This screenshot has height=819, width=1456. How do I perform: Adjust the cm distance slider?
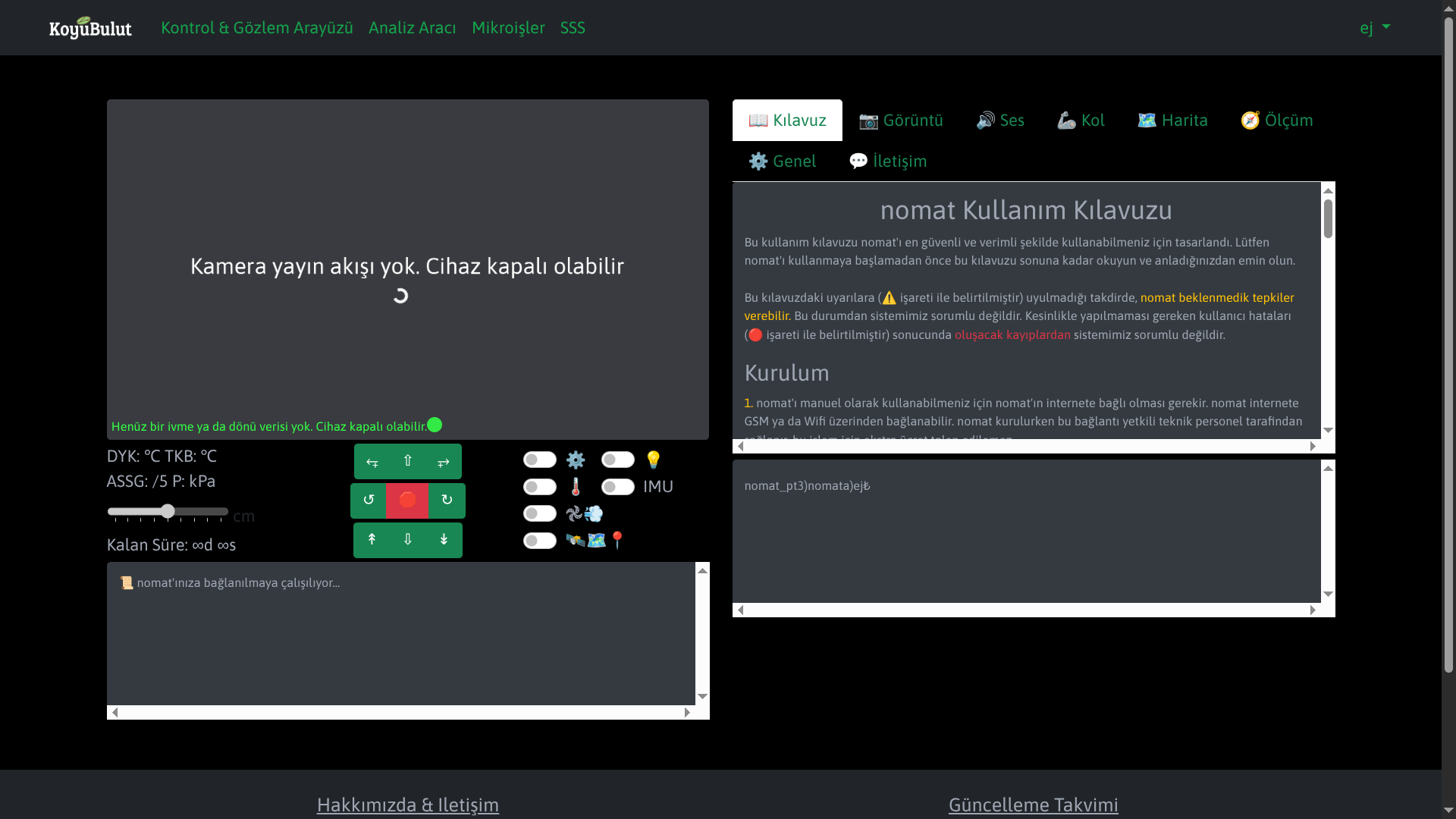click(168, 511)
